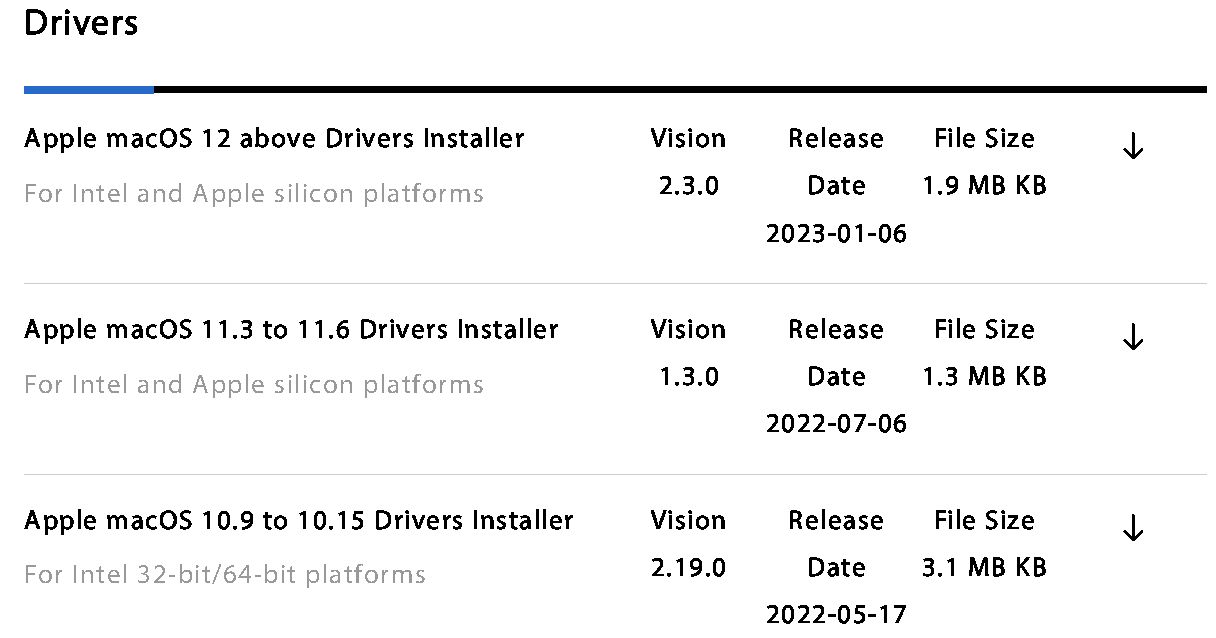
Task: Open Apple macOS 10.9 to 10.15 Drivers Installer
Action: click(x=299, y=520)
